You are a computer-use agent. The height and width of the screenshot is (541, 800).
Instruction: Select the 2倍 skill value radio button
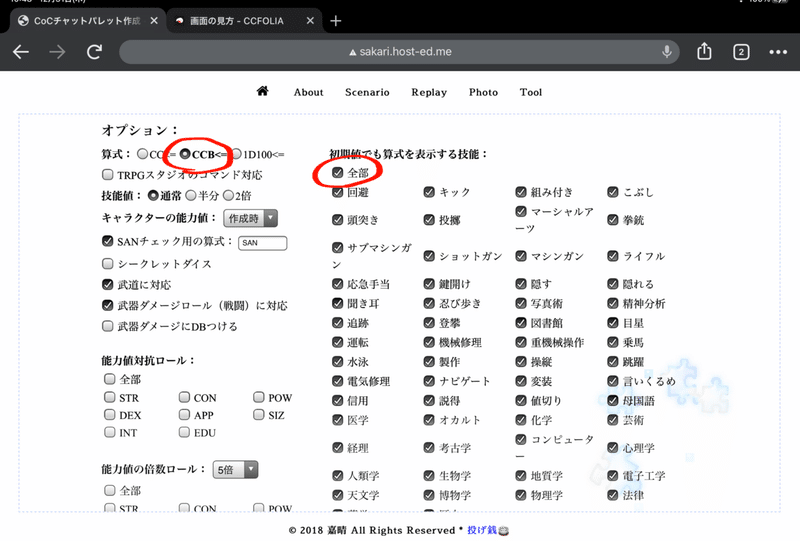(228, 195)
